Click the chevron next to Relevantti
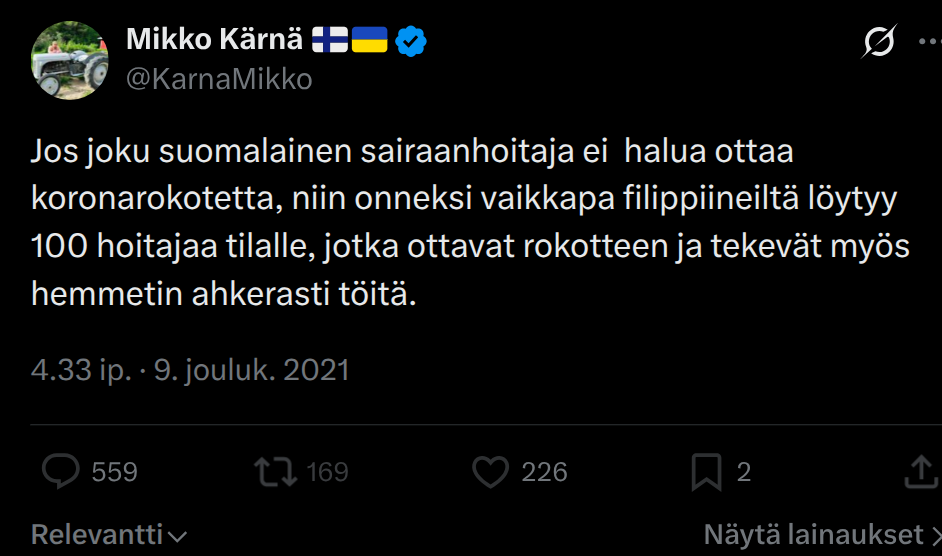This screenshot has width=942, height=556. (x=178, y=536)
